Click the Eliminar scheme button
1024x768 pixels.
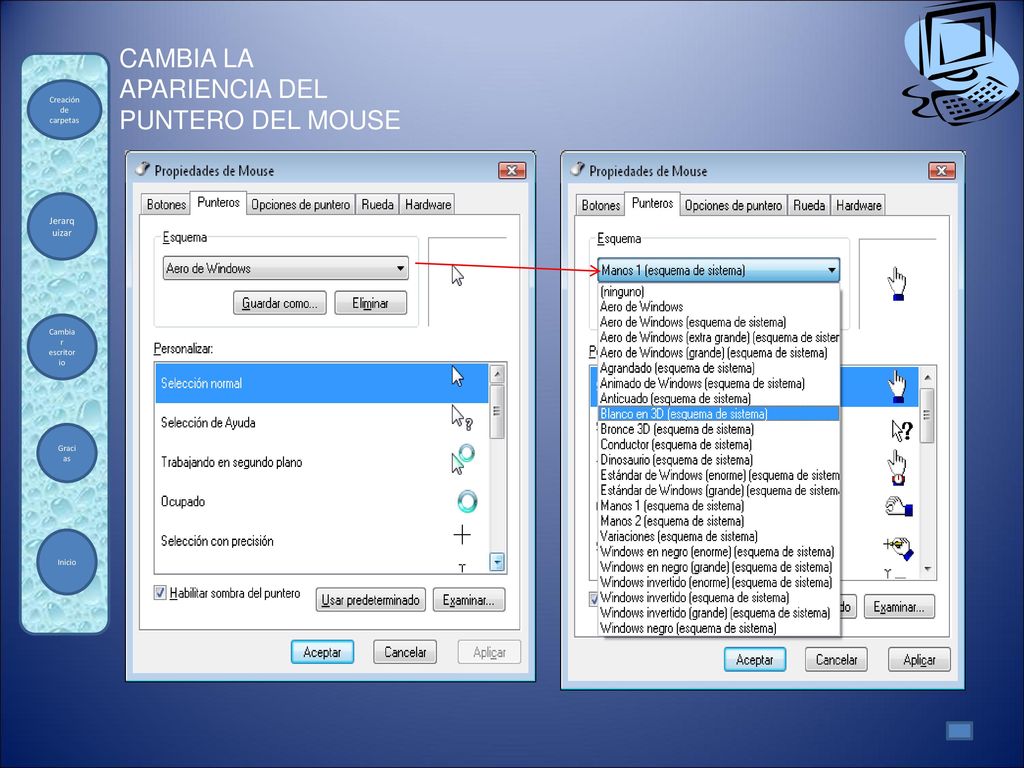pyautogui.click(x=370, y=303)
